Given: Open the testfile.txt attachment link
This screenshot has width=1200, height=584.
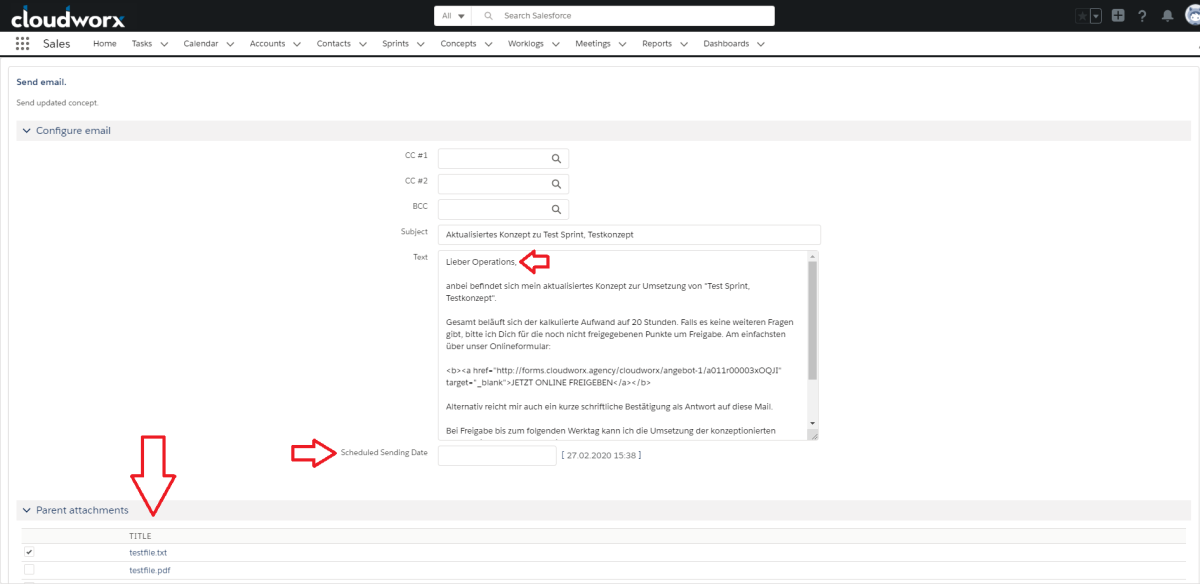Looking at the screenshot, I should 147,551.
